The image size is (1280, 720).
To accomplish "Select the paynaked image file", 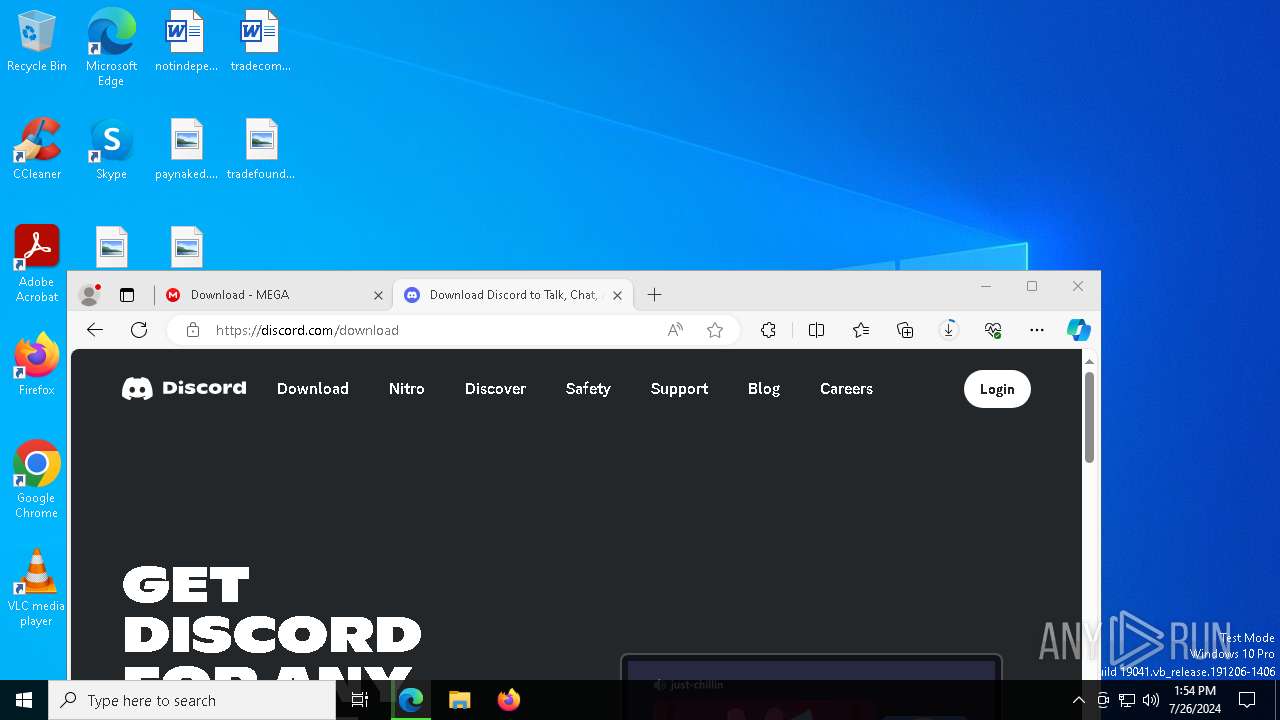I will click(x=186, y=150).
